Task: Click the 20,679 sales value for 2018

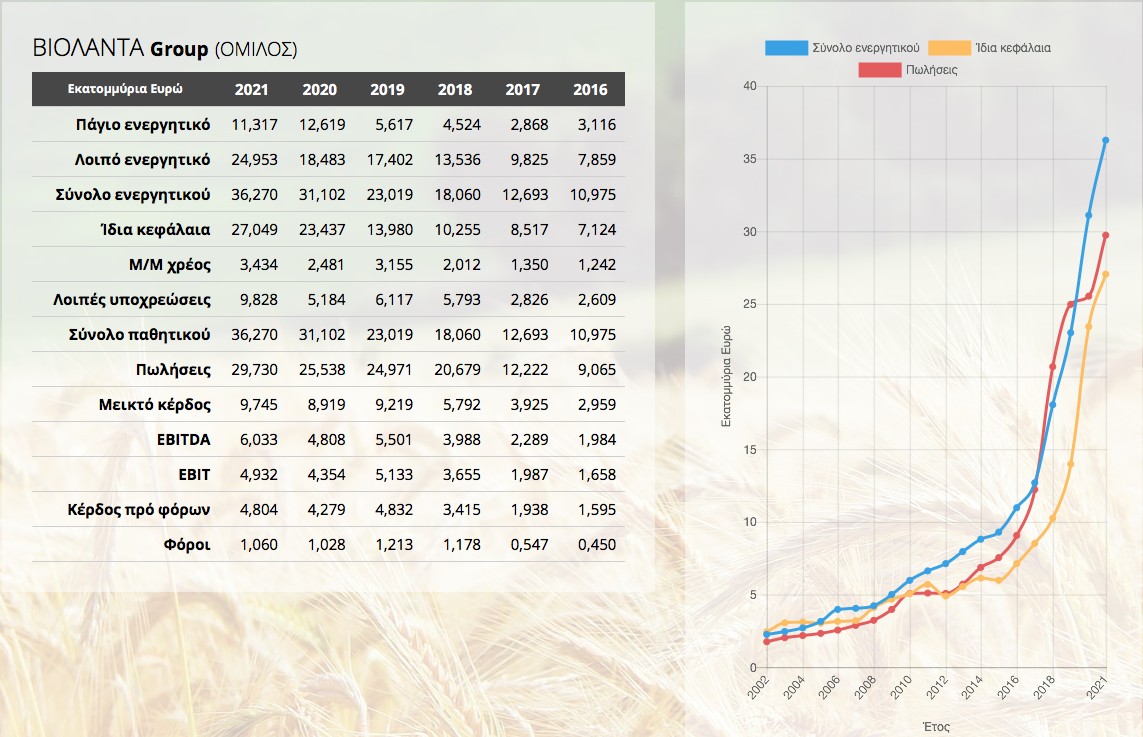Action: [x=458, y=370]
